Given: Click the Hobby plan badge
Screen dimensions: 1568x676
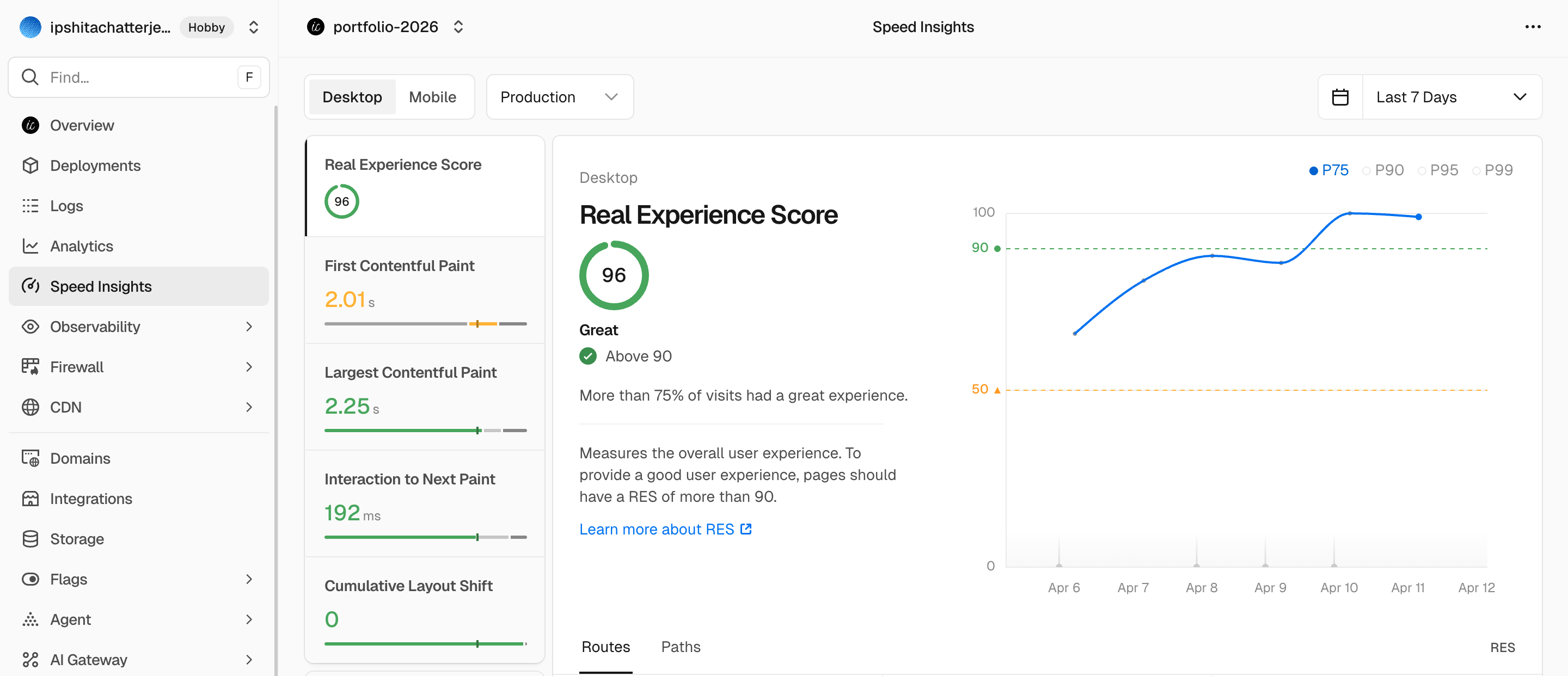Looking at the screenshot, I should point(206,27).
